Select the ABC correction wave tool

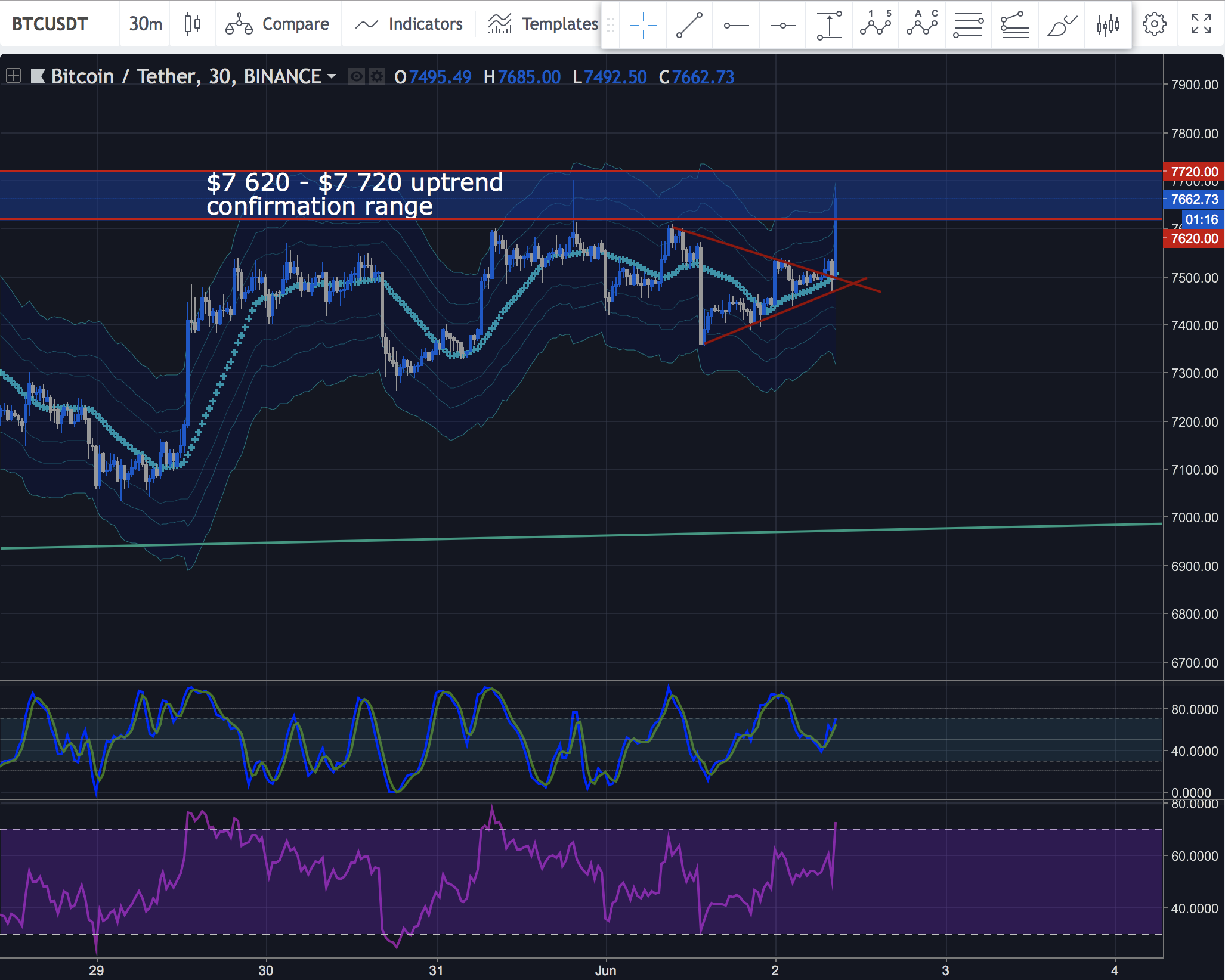922,24
